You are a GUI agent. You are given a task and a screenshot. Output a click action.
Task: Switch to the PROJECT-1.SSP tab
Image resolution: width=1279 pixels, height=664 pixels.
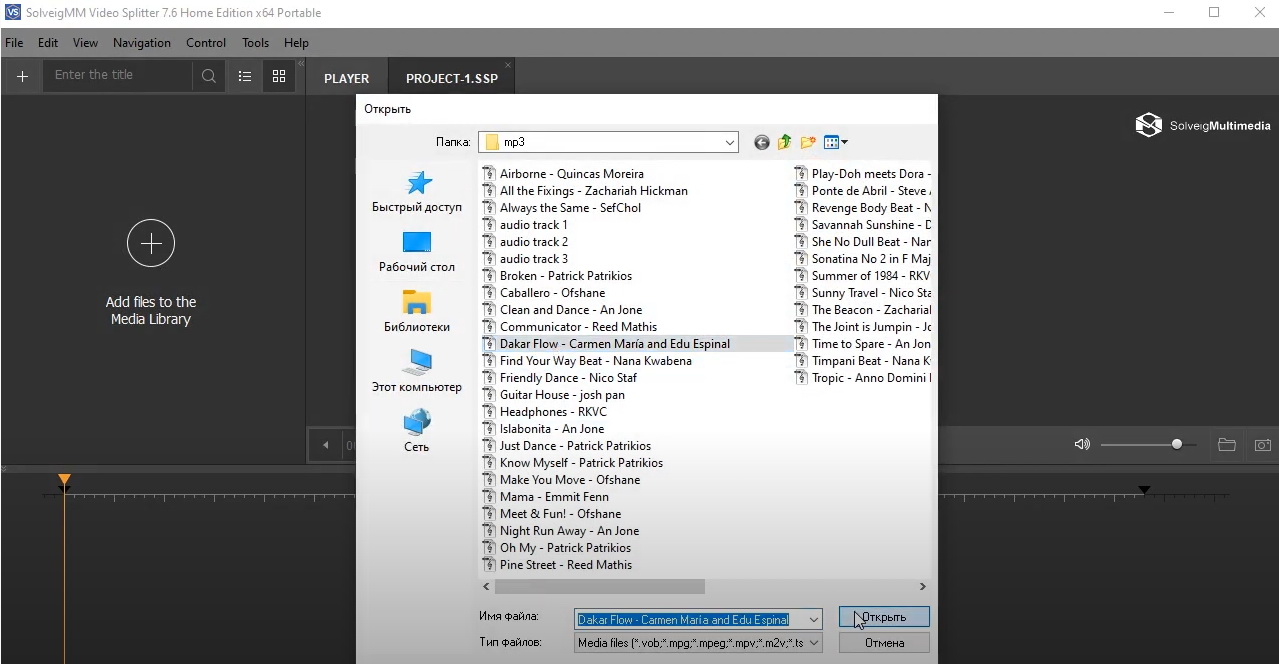452,79
